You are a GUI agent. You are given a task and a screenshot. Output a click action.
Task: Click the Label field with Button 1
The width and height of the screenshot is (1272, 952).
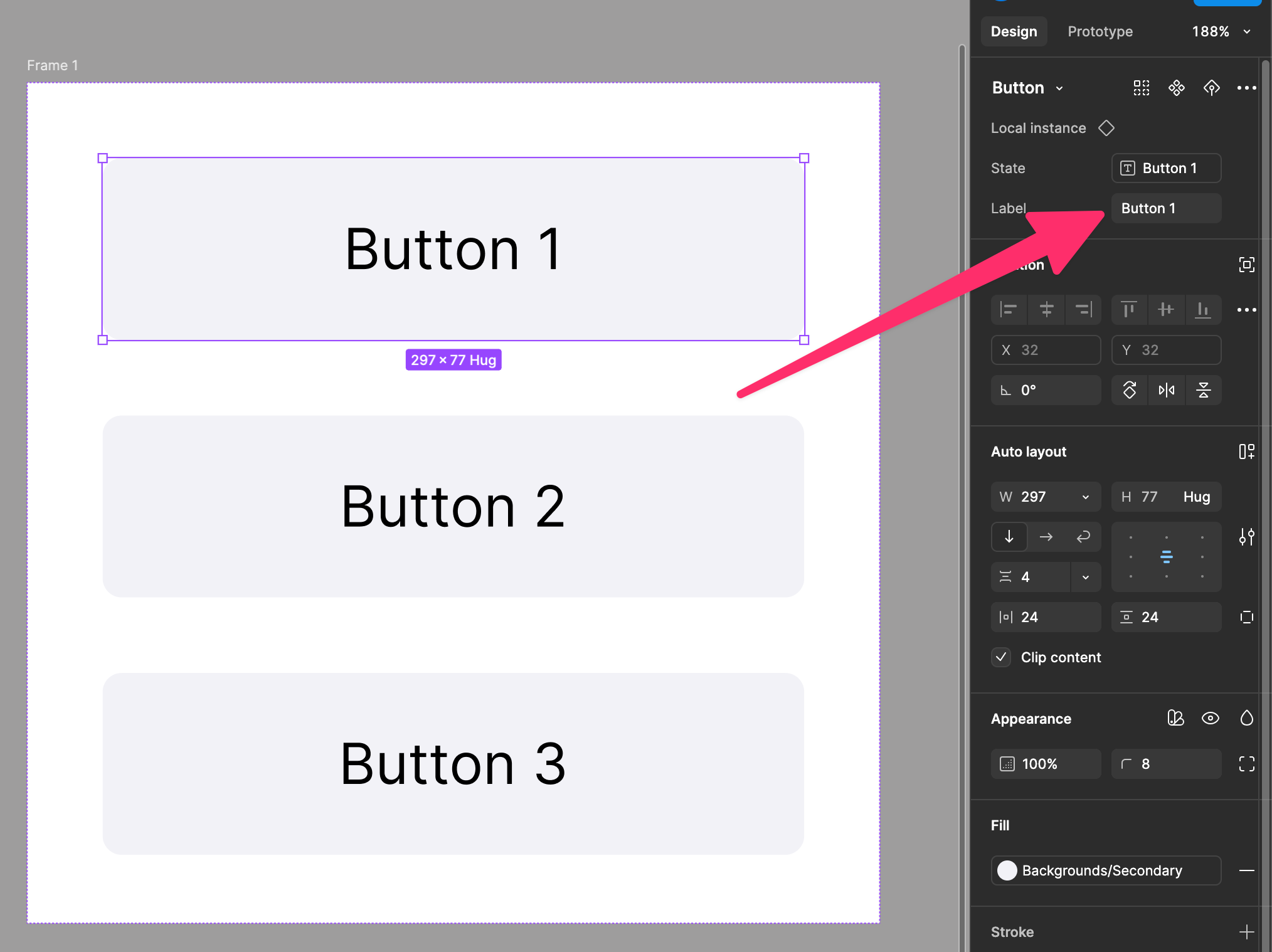(1166, 208)
